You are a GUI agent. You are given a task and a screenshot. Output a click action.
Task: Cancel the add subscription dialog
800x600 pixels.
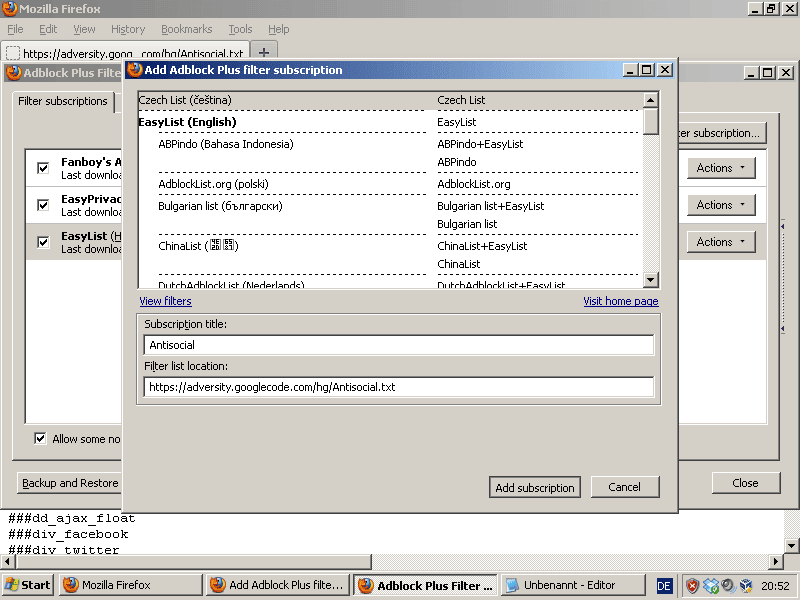(x=624, y=487)
